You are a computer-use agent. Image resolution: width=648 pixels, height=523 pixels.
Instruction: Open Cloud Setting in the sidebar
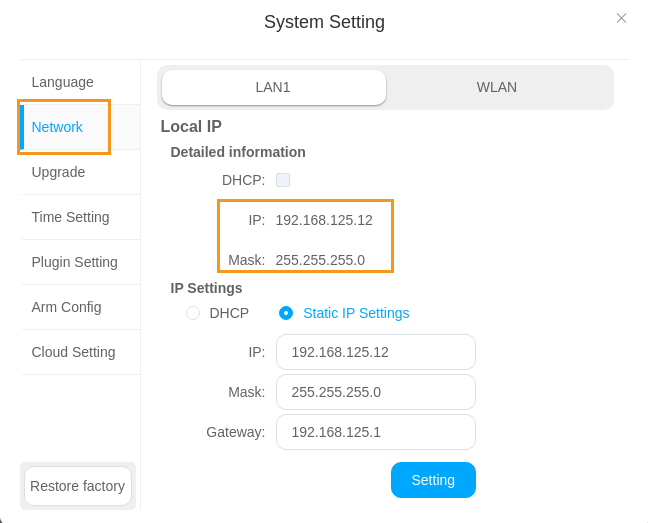(73, 352)
